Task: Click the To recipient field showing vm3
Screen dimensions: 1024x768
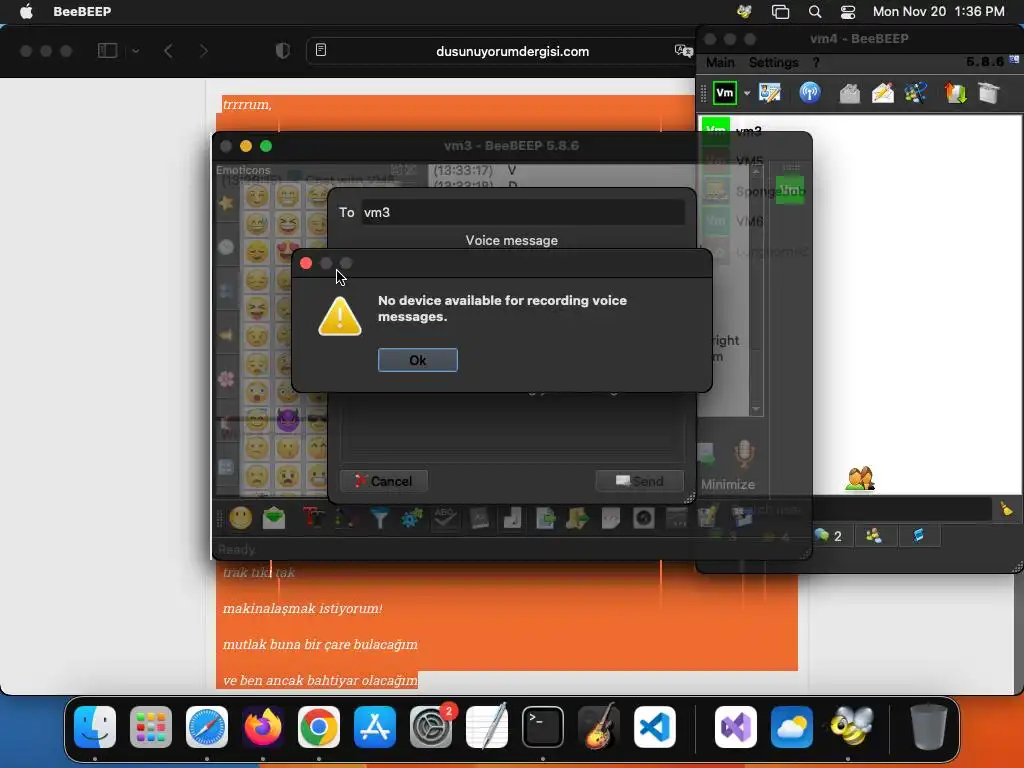Action: click(523, 212)
